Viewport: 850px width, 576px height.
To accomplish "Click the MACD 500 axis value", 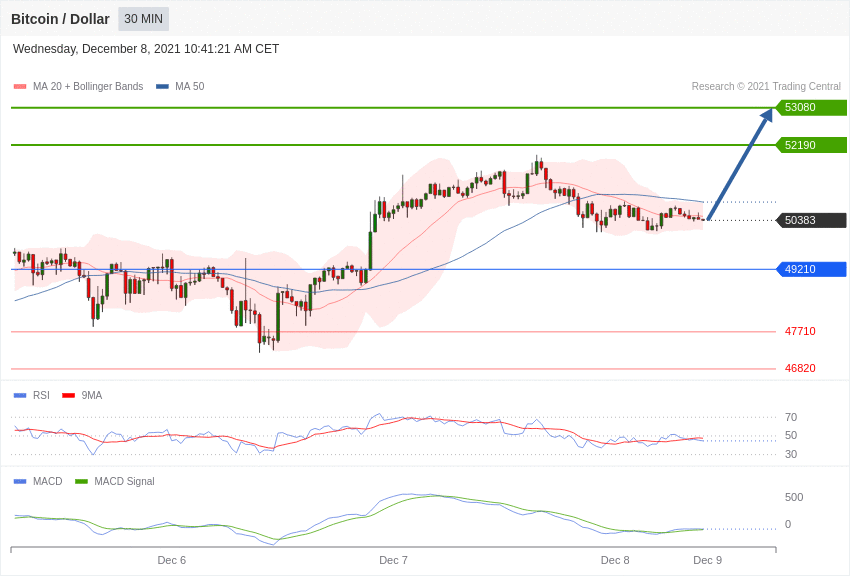I will (794, 497).
